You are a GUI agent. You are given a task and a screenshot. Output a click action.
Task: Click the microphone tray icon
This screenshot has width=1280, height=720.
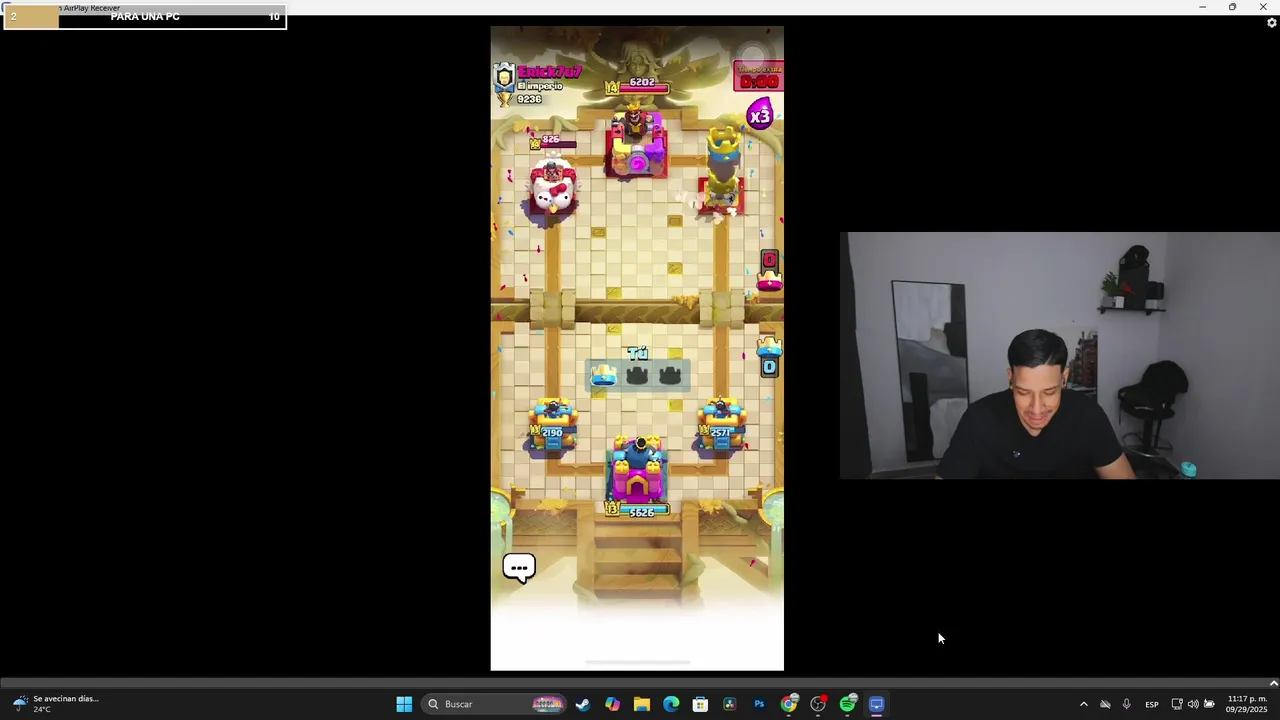[1126, 704]
